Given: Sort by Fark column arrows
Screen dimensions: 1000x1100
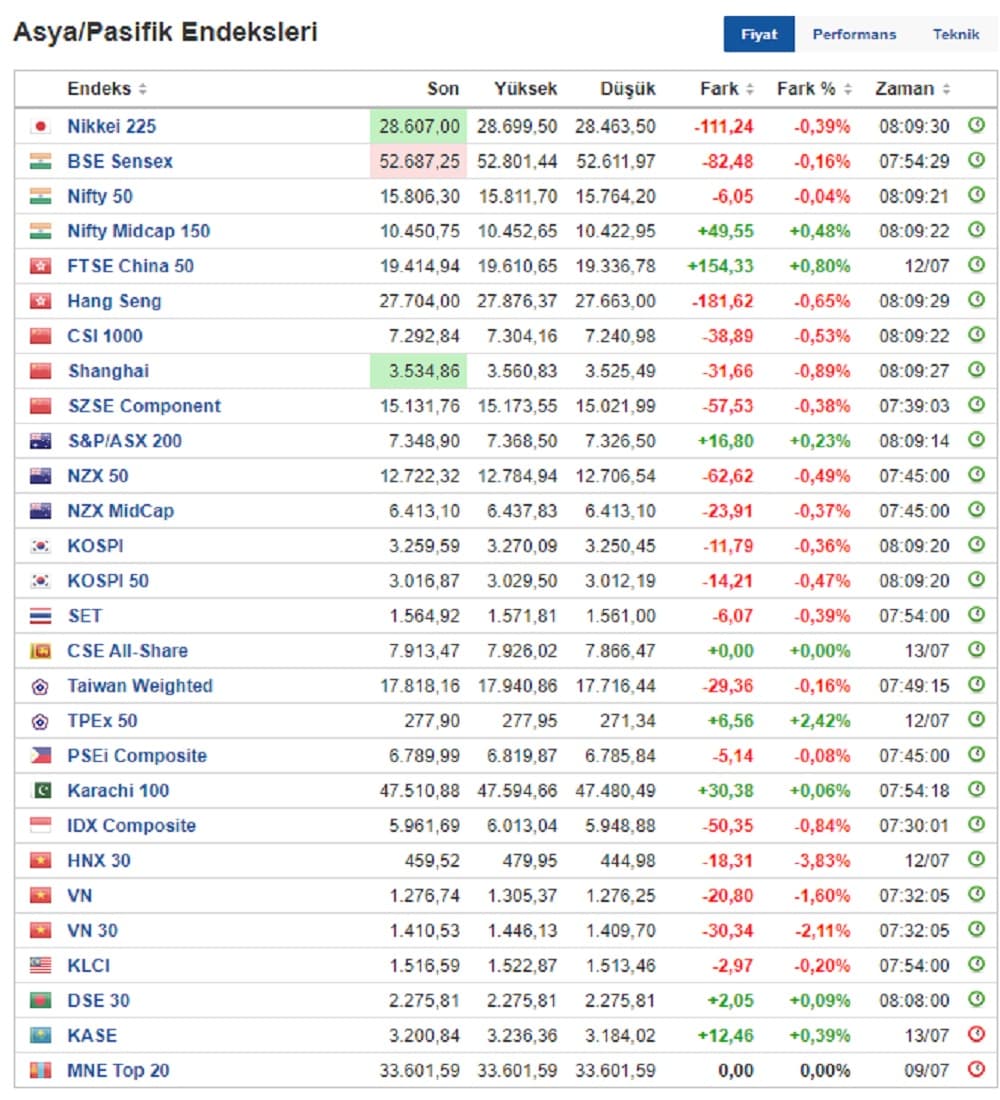Looking at the screenshot, I should point(749,89).
